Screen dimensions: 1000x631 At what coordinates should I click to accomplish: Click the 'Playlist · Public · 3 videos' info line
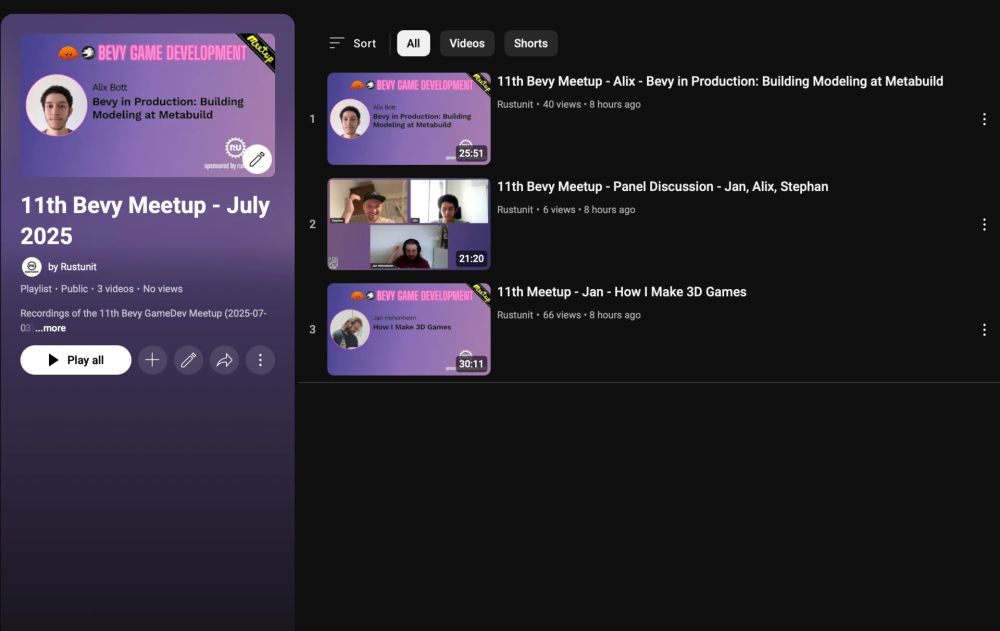(101, 288)
